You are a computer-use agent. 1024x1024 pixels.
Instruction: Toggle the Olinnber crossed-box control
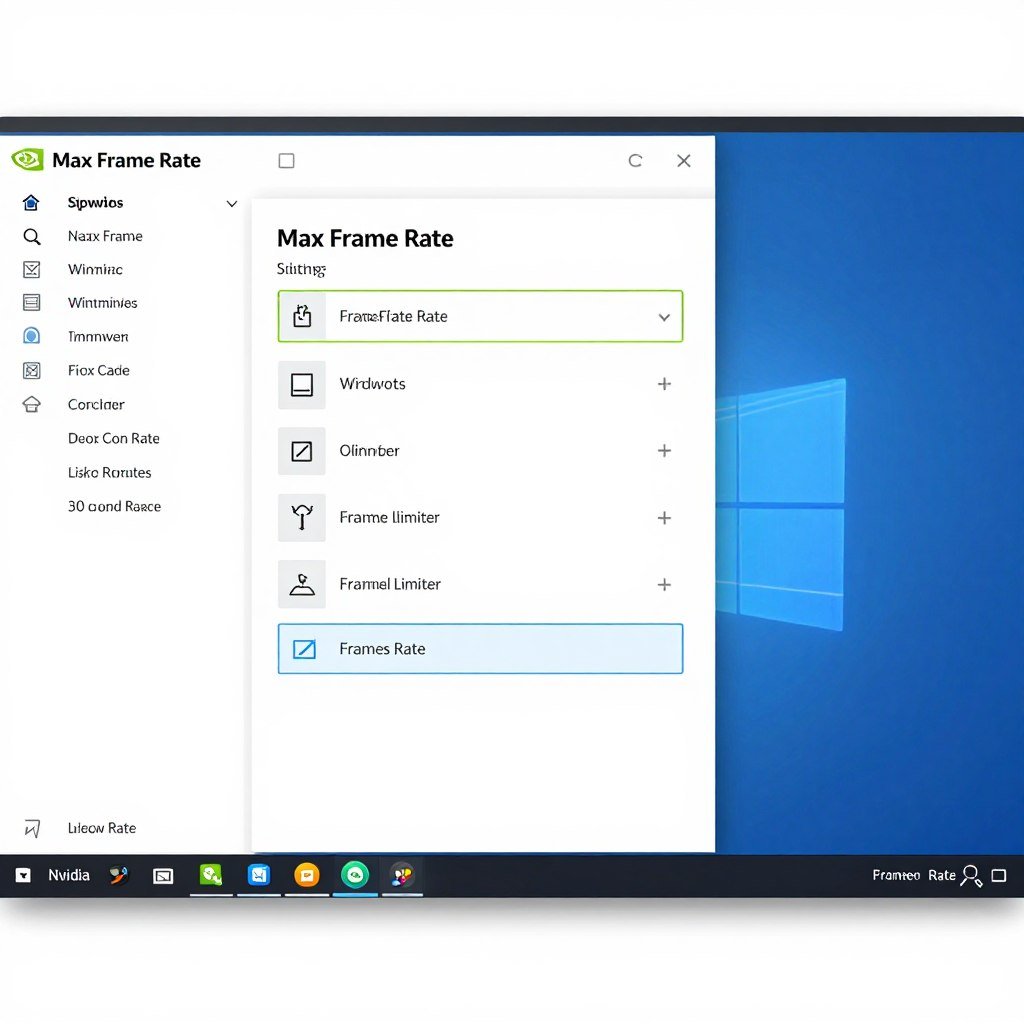coord(301,451)
